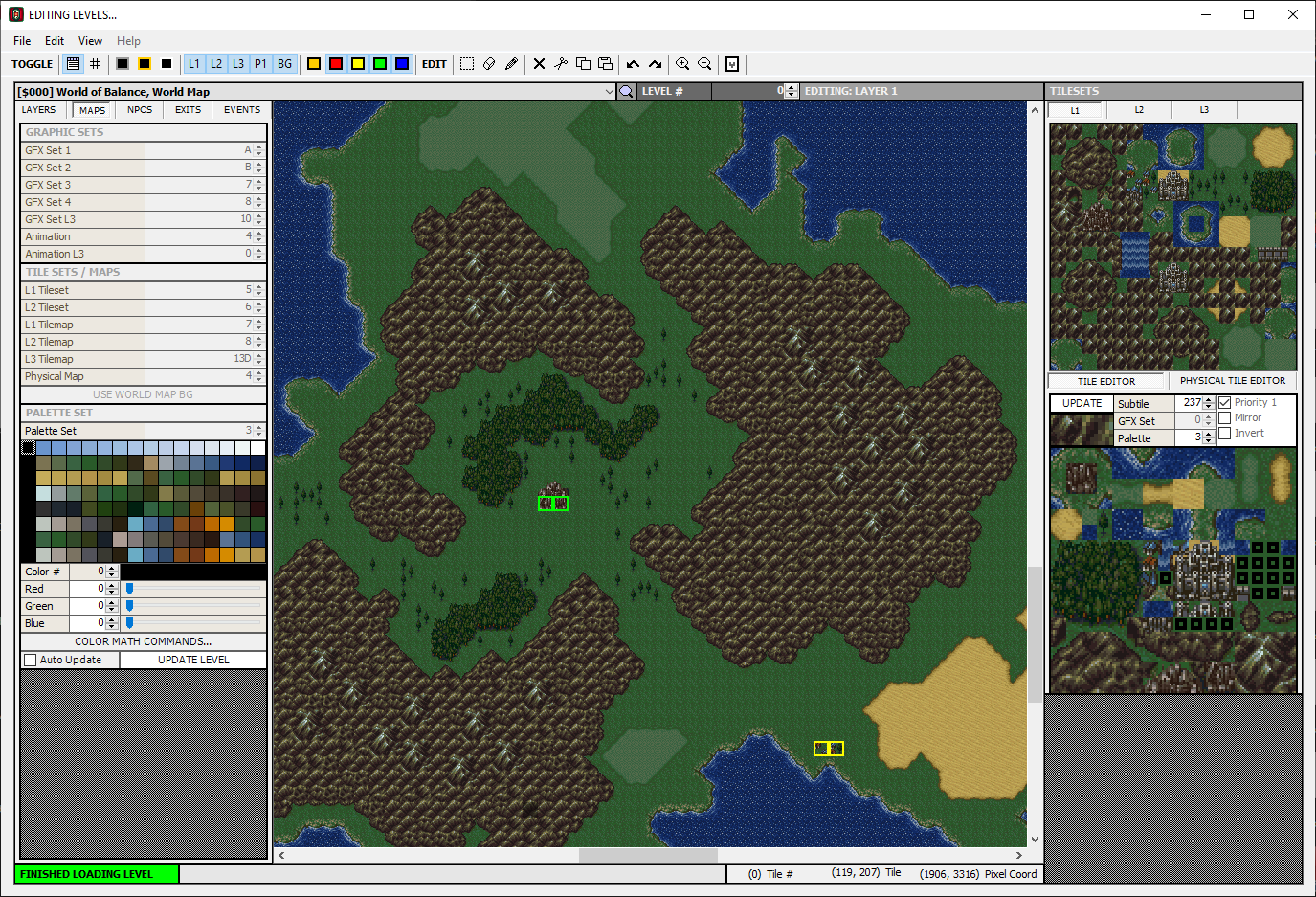1316x897 pixels.
Task: Click the UPDATE tile button
Action: click(1082, 403)
